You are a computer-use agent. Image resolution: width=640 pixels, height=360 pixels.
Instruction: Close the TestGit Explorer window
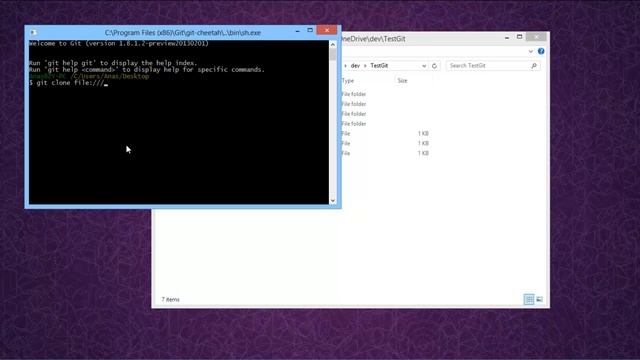pos(536,37)
